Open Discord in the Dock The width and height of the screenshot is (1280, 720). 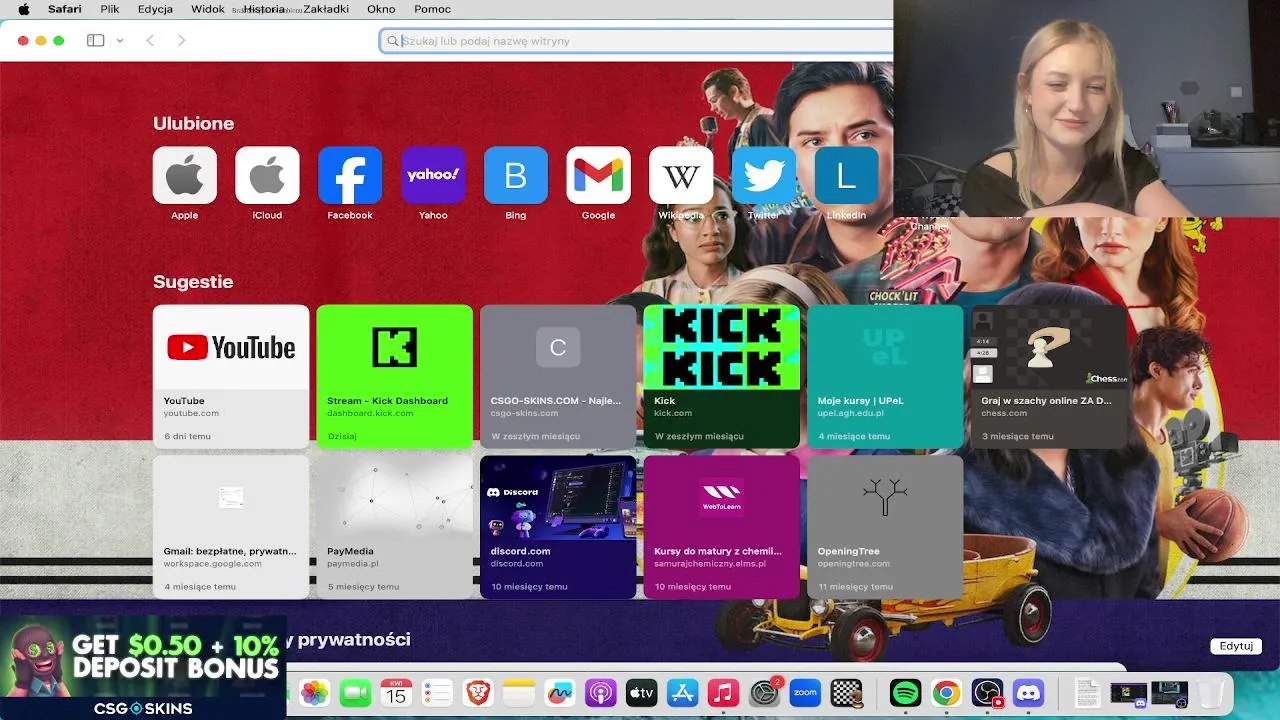click(1028, 693)
